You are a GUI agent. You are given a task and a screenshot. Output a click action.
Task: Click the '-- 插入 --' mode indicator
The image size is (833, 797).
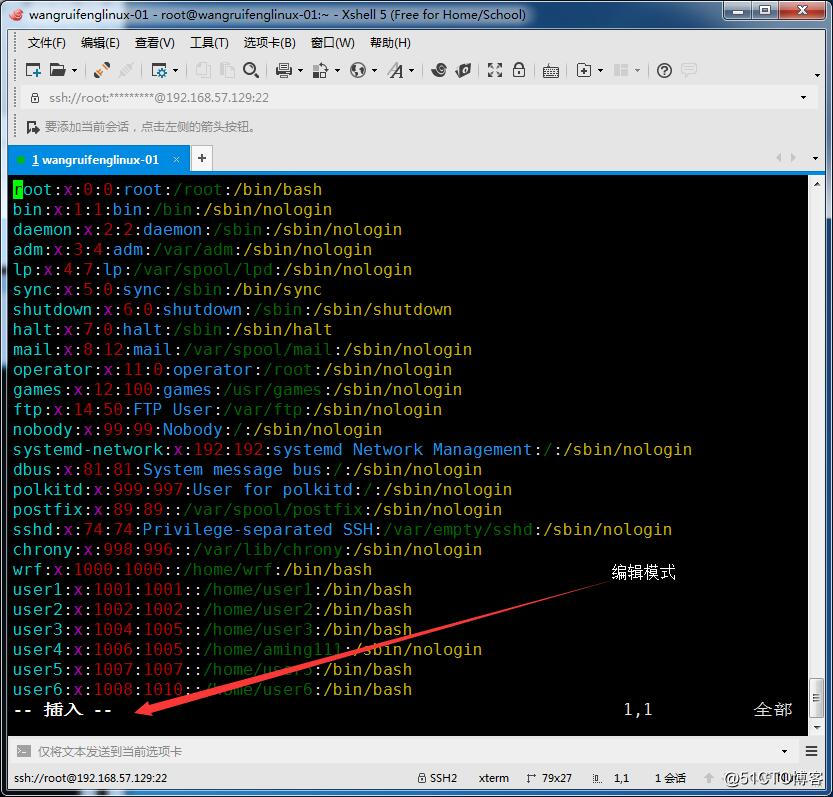point(63,709)
